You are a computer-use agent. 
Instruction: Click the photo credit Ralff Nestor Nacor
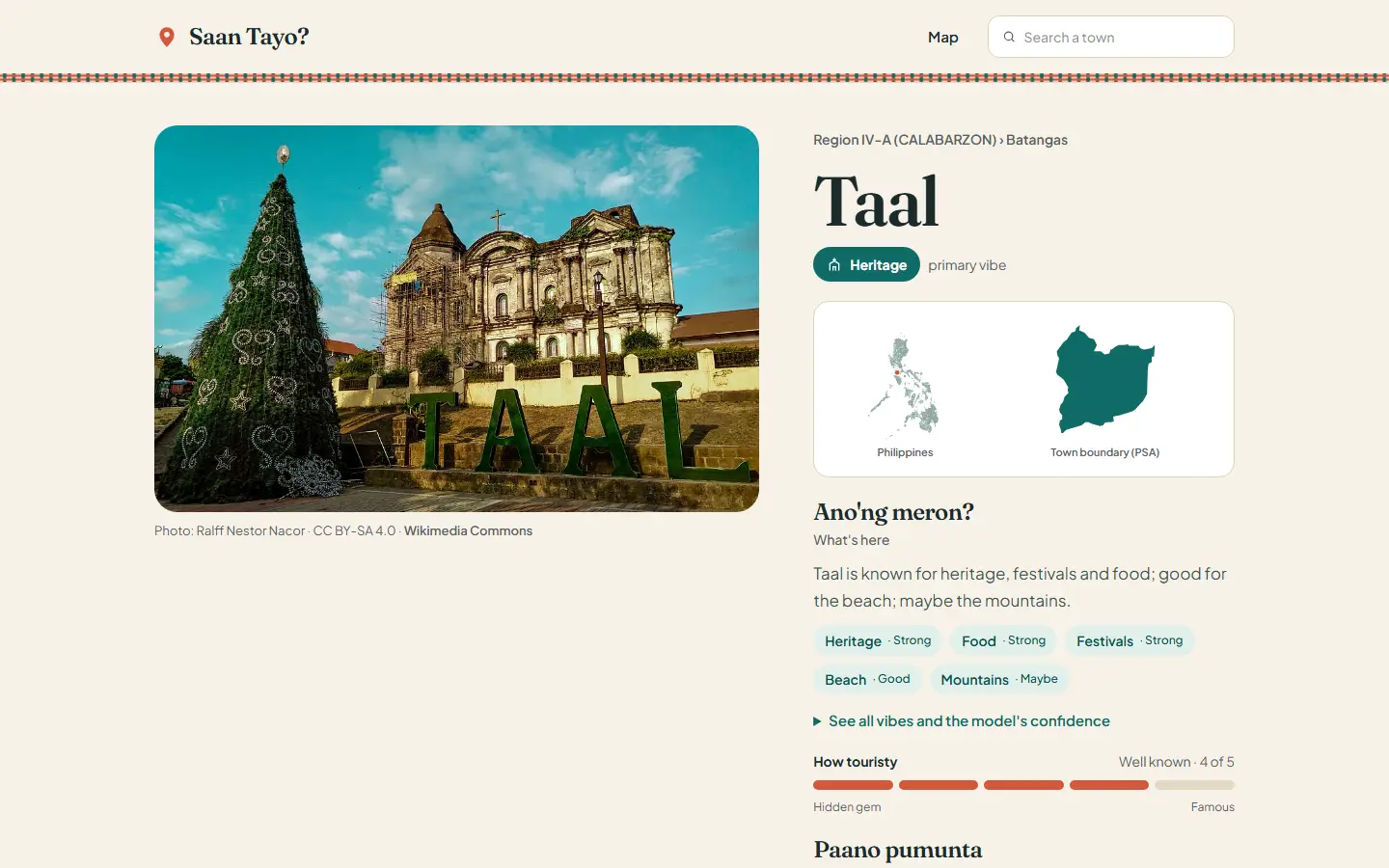[251, 530]
